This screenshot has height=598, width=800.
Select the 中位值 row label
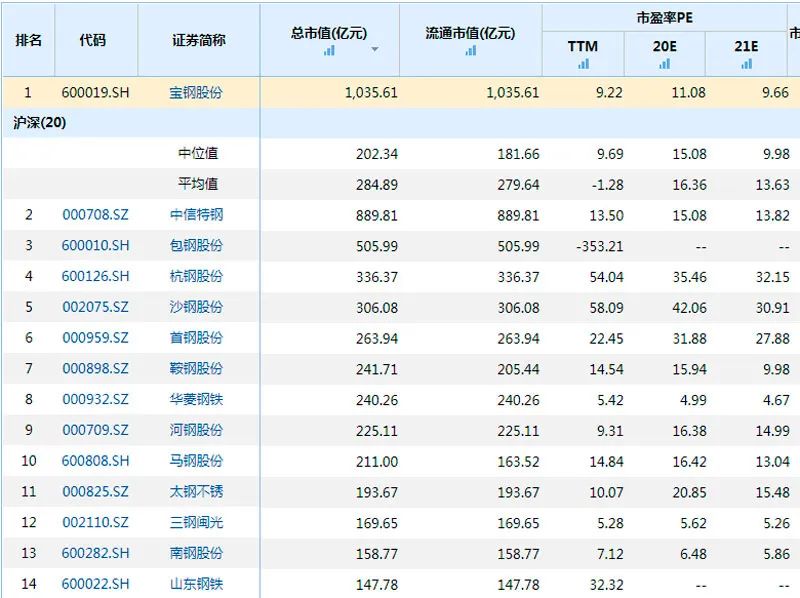coord(198,153)
